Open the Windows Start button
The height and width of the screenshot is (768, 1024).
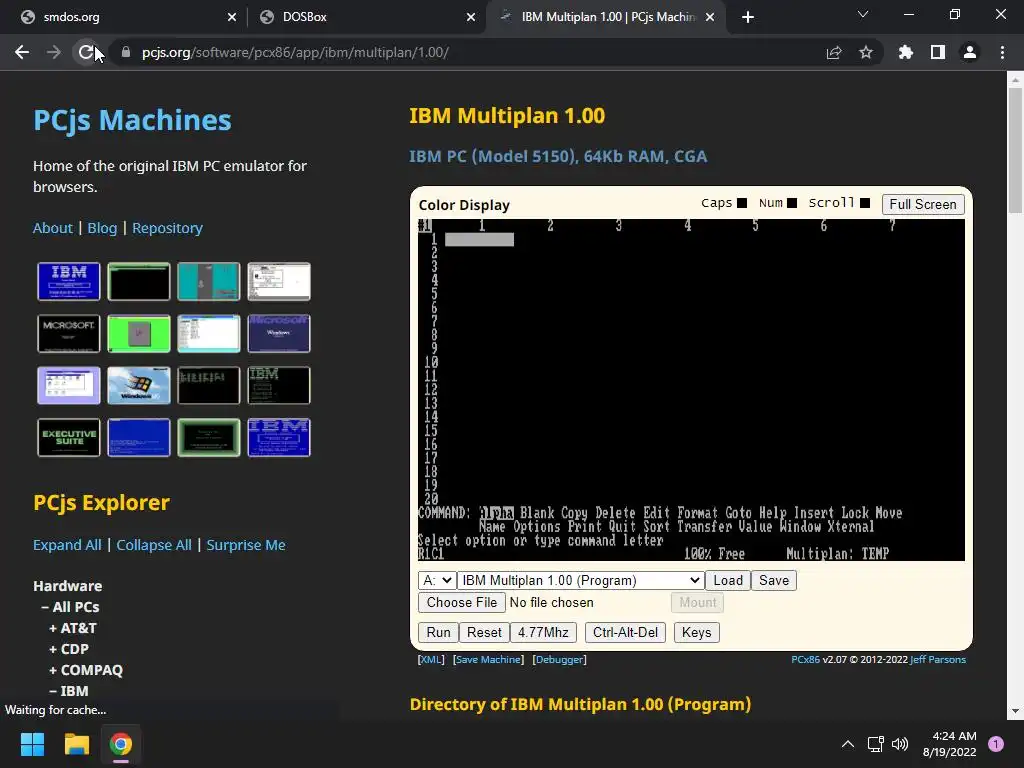point(32,744)
